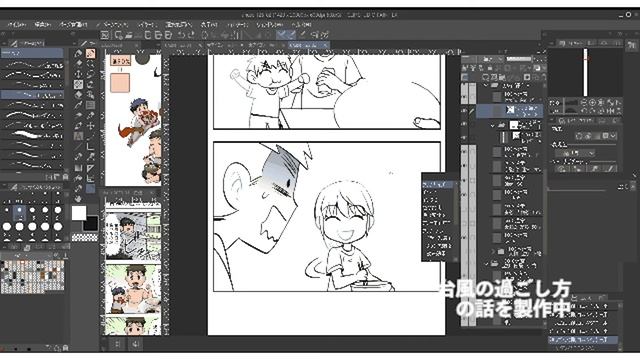Click the New document icon in command bar

coord(118,35)
